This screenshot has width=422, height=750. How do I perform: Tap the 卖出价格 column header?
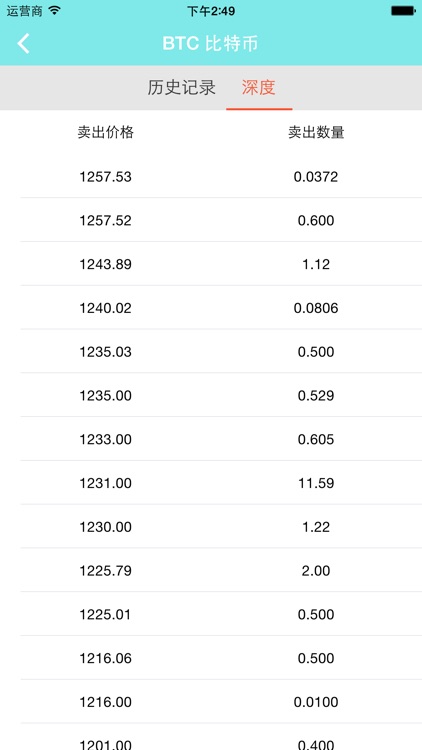point(106,132)
